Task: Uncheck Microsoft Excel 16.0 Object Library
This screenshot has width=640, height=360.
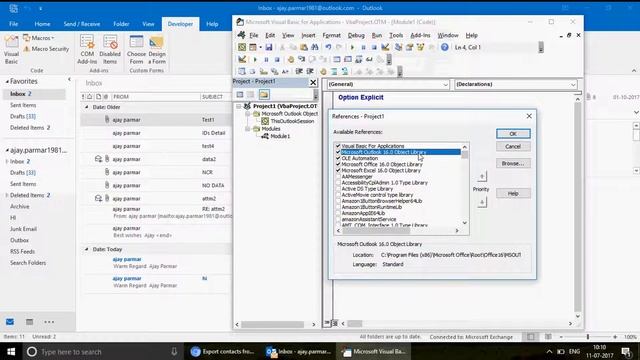Action: point(338,170)
